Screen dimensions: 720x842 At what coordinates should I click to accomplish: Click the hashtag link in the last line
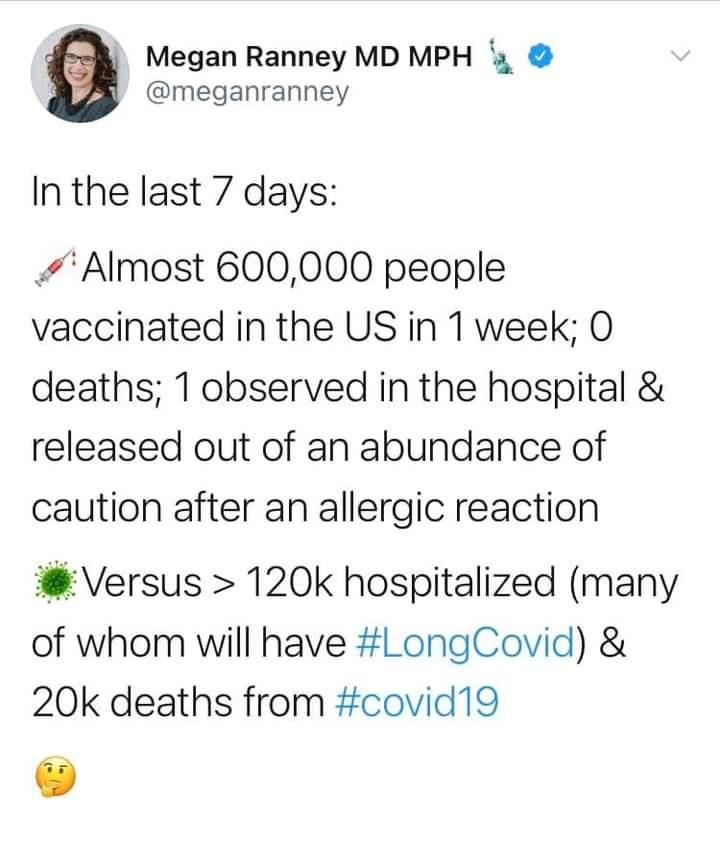pos(420,705)
